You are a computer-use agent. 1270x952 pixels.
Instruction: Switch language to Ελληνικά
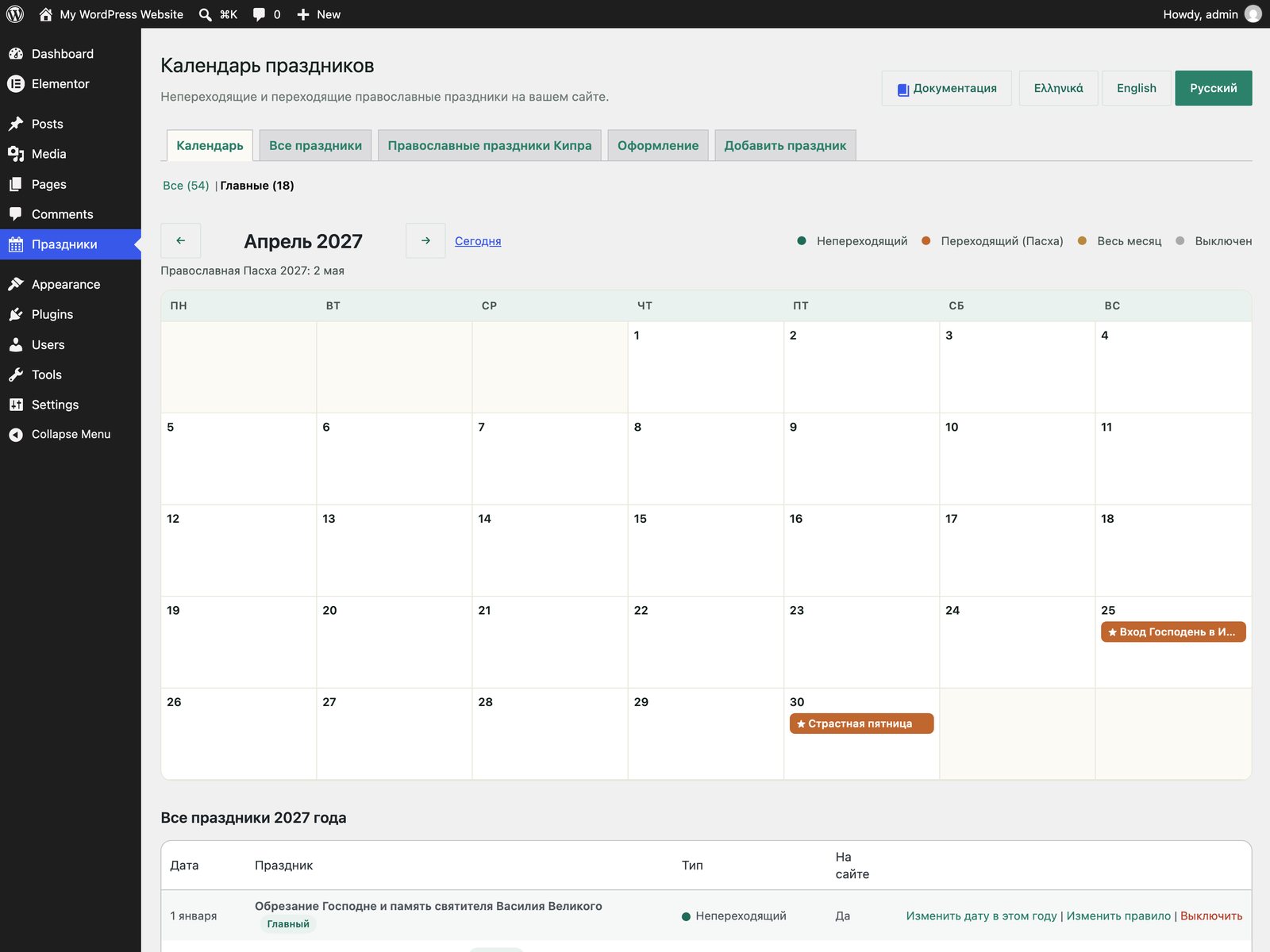click(x=1058, y=88)
